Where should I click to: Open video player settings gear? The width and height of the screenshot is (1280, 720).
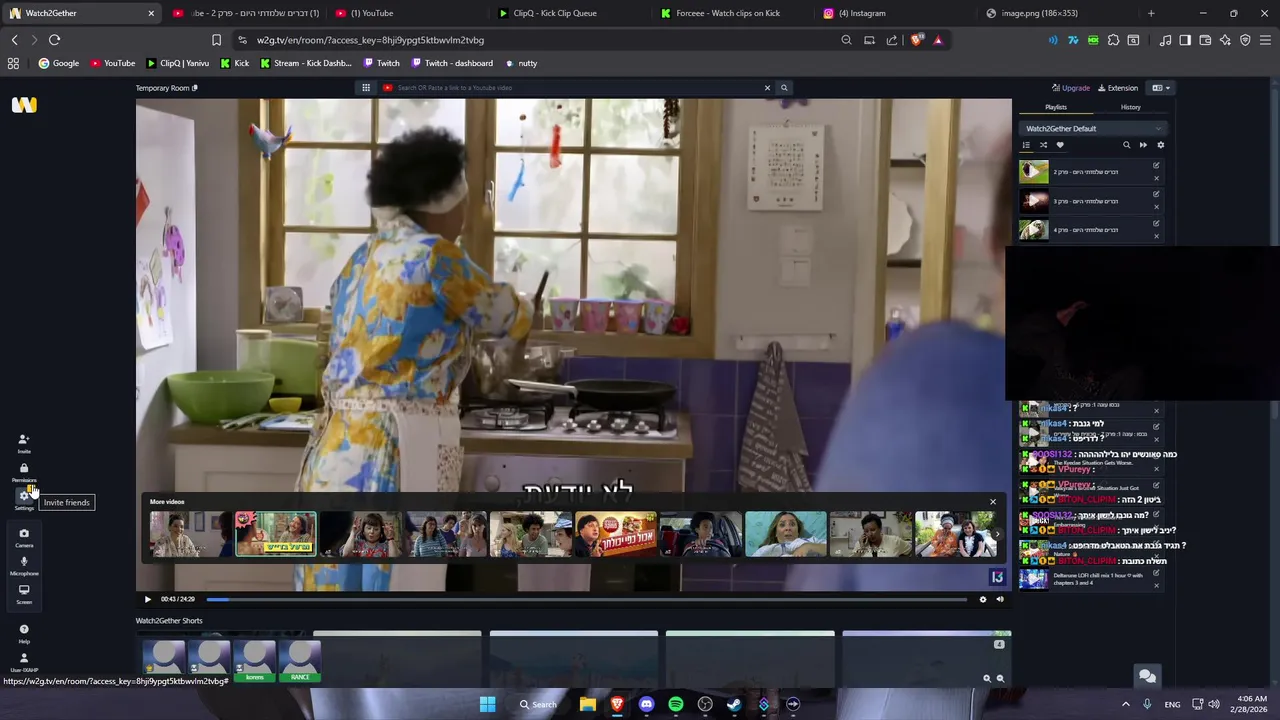click(x=983, y=599)
